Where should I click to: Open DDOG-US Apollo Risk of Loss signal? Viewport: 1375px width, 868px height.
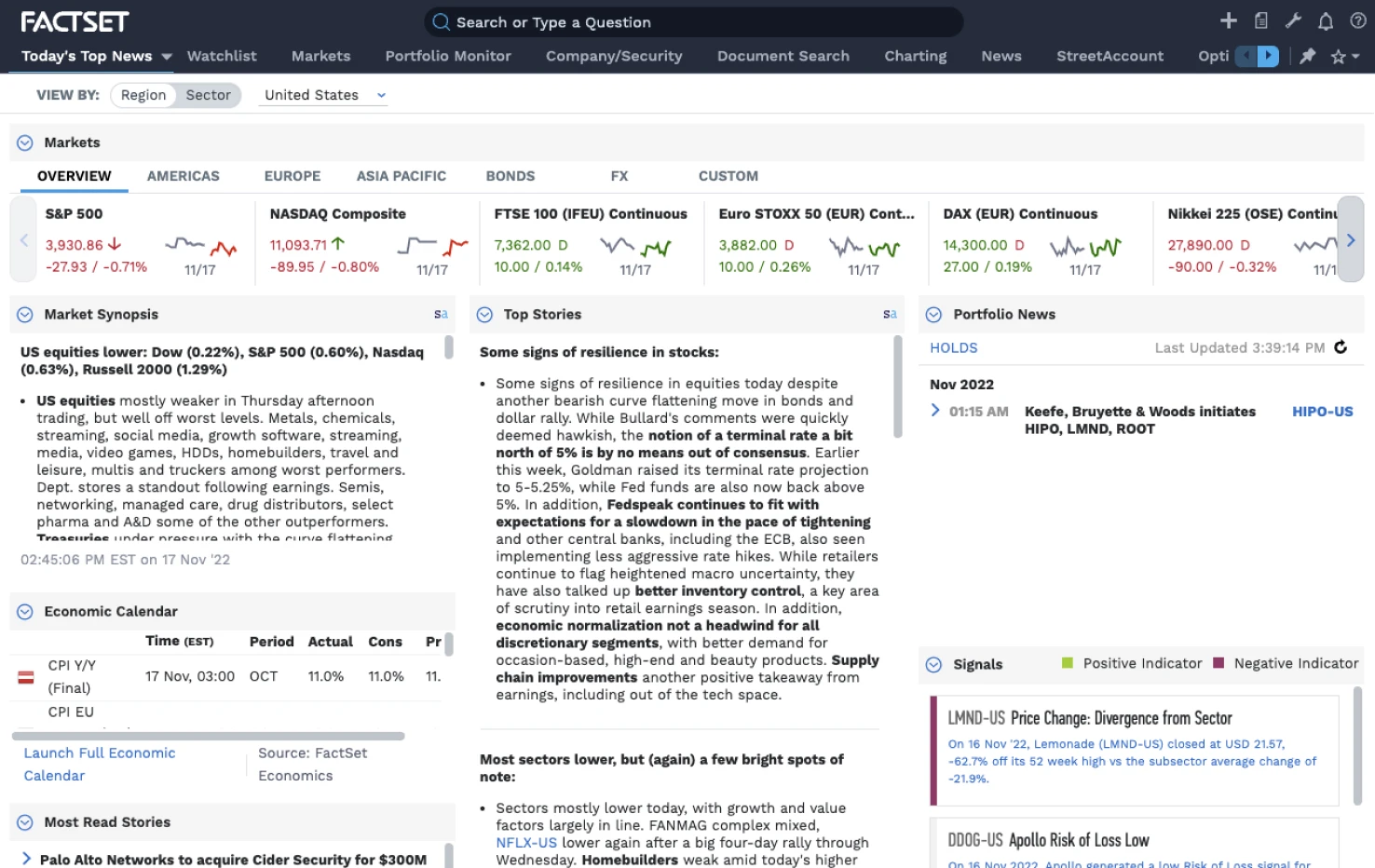(1134, 843)
